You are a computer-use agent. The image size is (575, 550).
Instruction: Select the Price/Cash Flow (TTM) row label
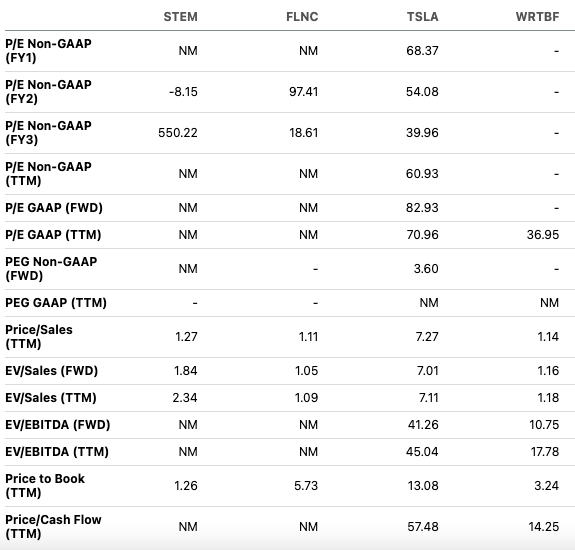point(54,527)
